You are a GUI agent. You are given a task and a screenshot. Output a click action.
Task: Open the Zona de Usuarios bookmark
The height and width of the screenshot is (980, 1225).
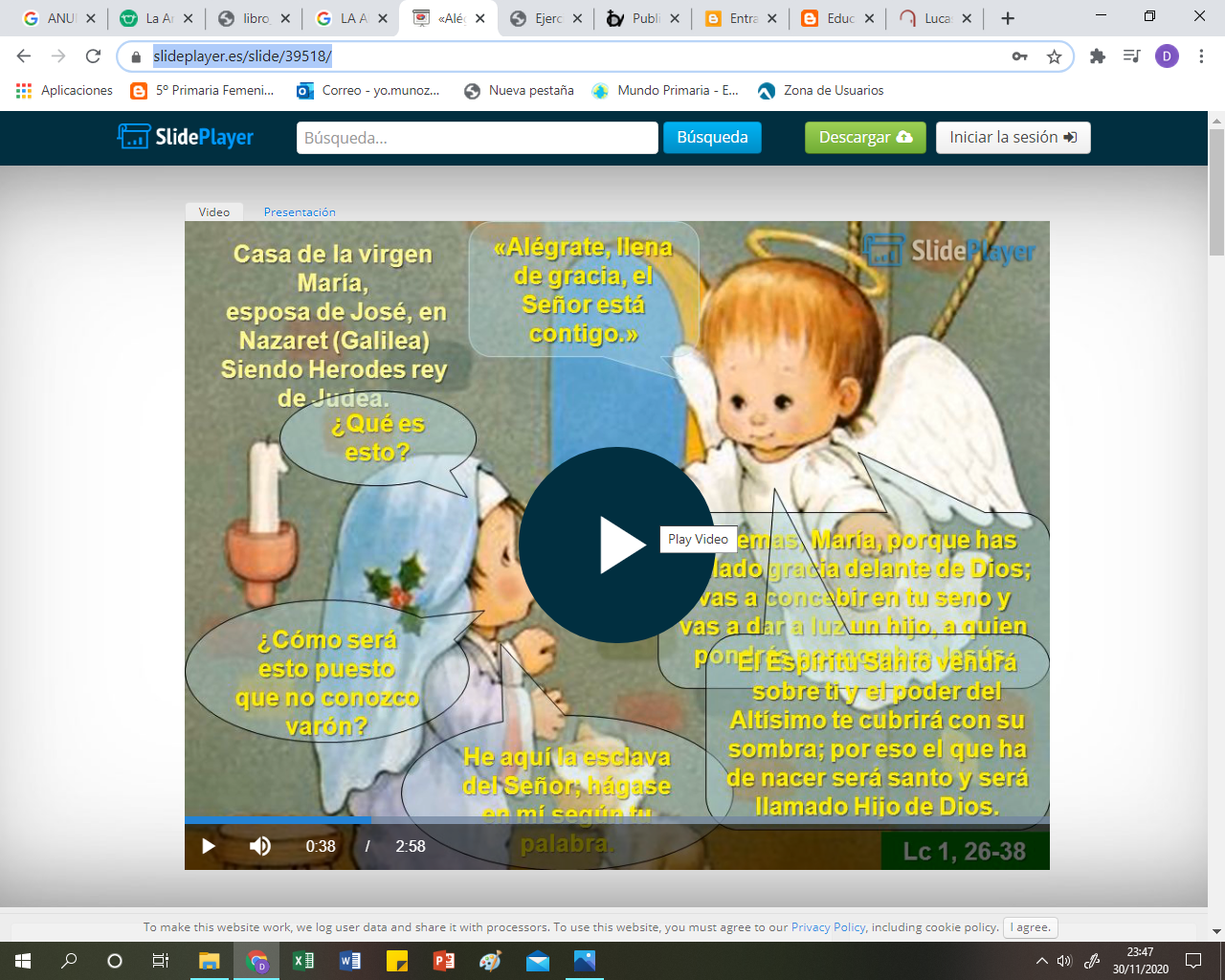point(820,91)
